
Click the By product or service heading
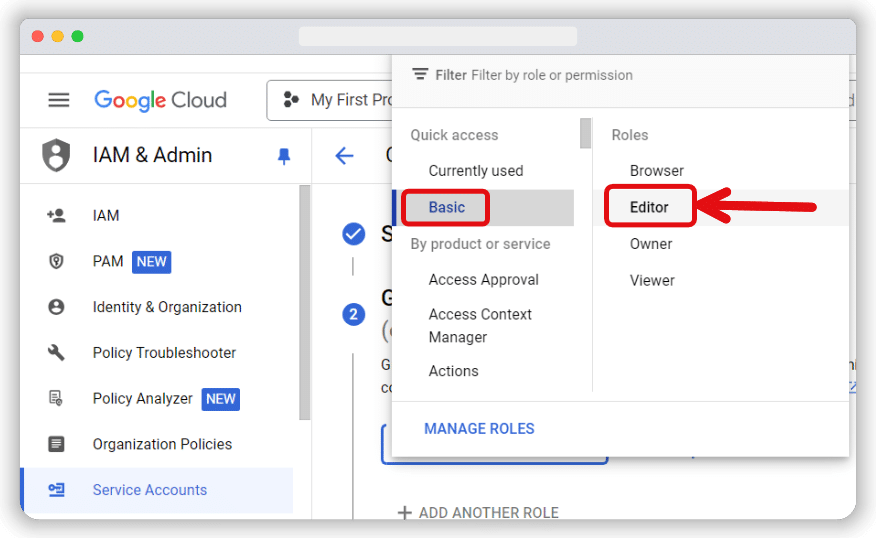click(x=480, y=244)
